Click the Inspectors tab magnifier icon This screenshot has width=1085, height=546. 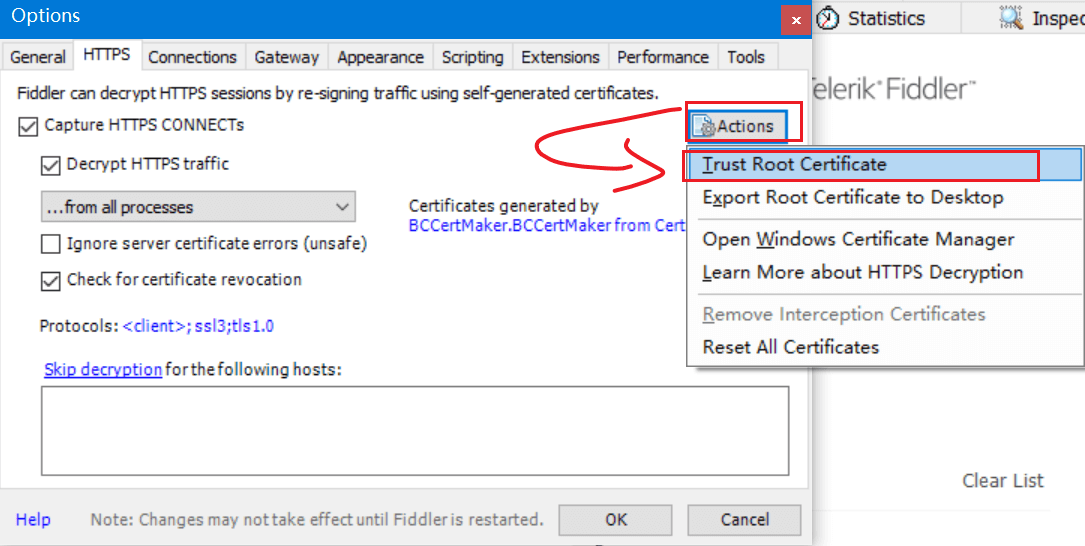[x=1011, y=17]
